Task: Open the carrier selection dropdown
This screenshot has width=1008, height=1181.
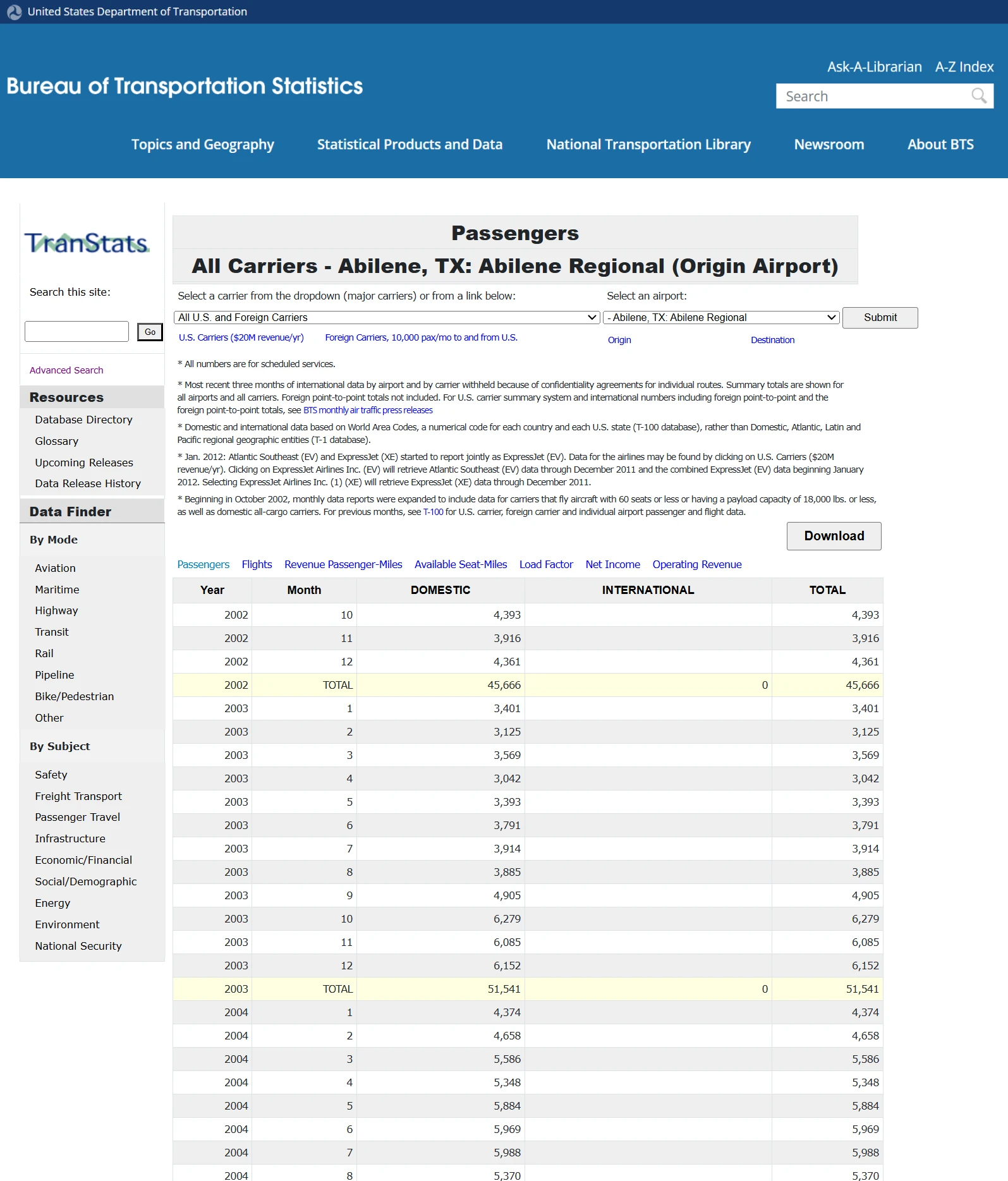Action: point(387,317)
